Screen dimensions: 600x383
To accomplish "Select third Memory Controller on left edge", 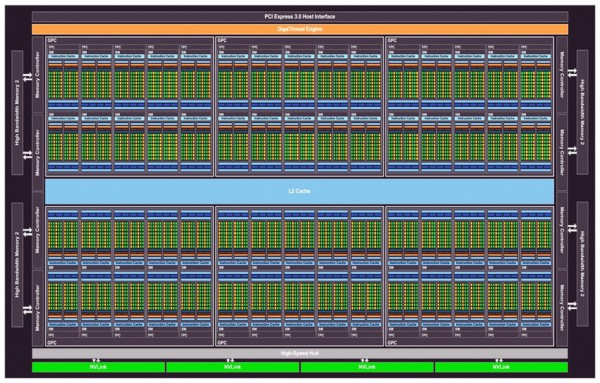I will pyautogui.click(x=38, y=230).
